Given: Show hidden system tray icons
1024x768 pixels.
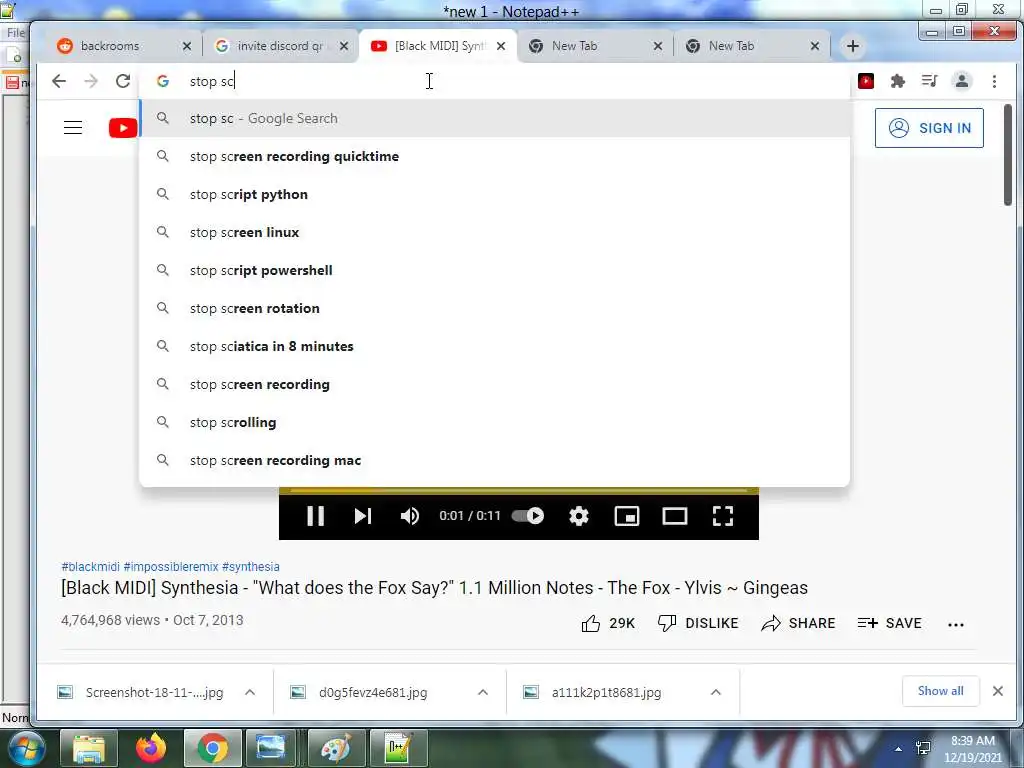Looking at the screenshot, I should 898,749.
